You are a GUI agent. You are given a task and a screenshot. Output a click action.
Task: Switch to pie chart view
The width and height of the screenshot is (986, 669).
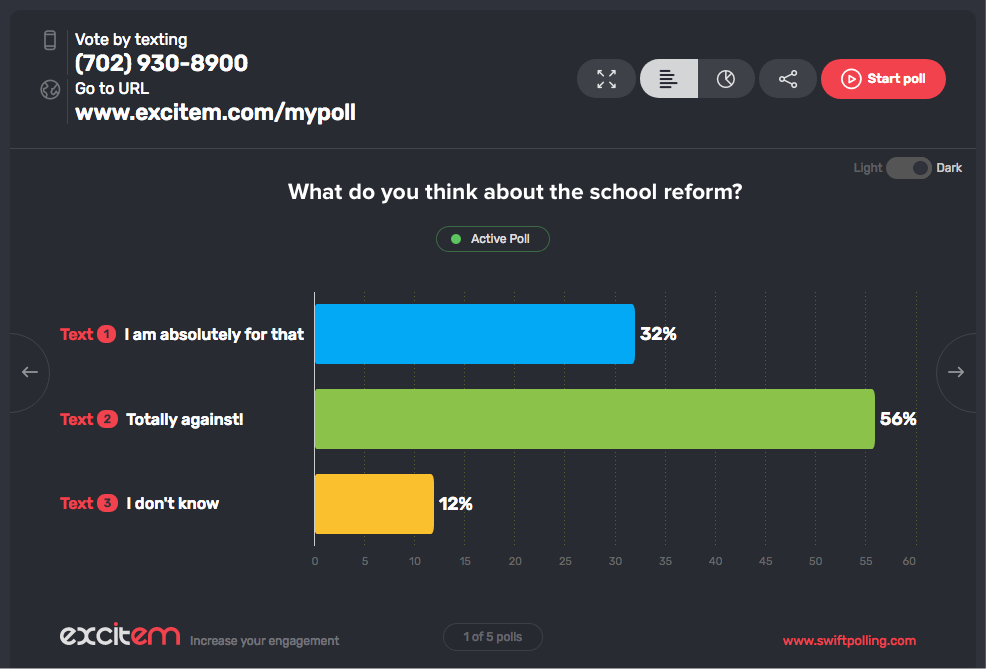[x=726, y=79]
